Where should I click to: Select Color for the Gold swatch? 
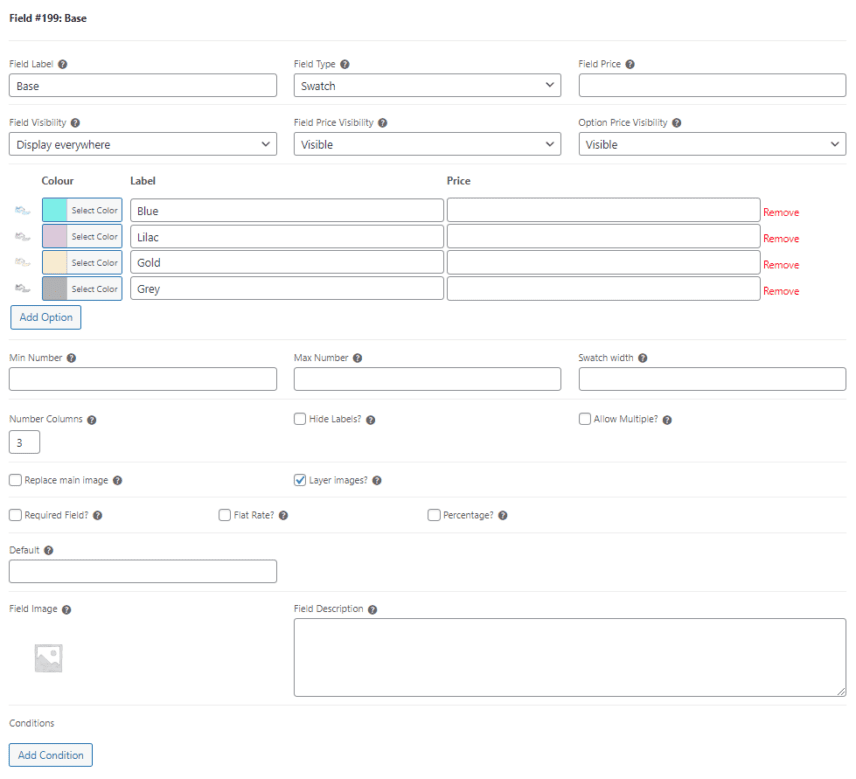[95, 262]
